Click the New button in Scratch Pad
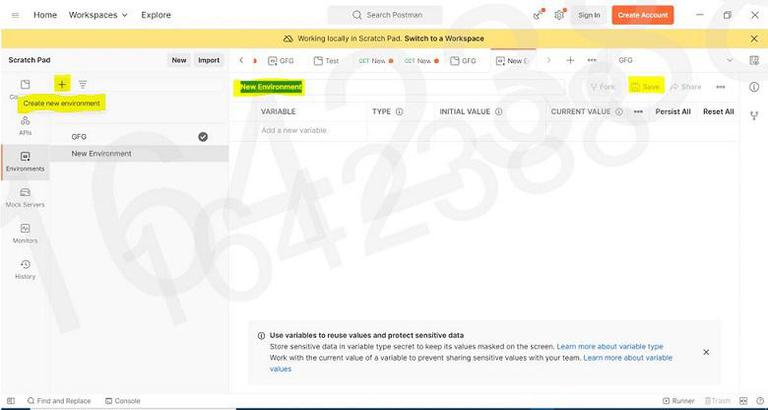 click(179, 60)
